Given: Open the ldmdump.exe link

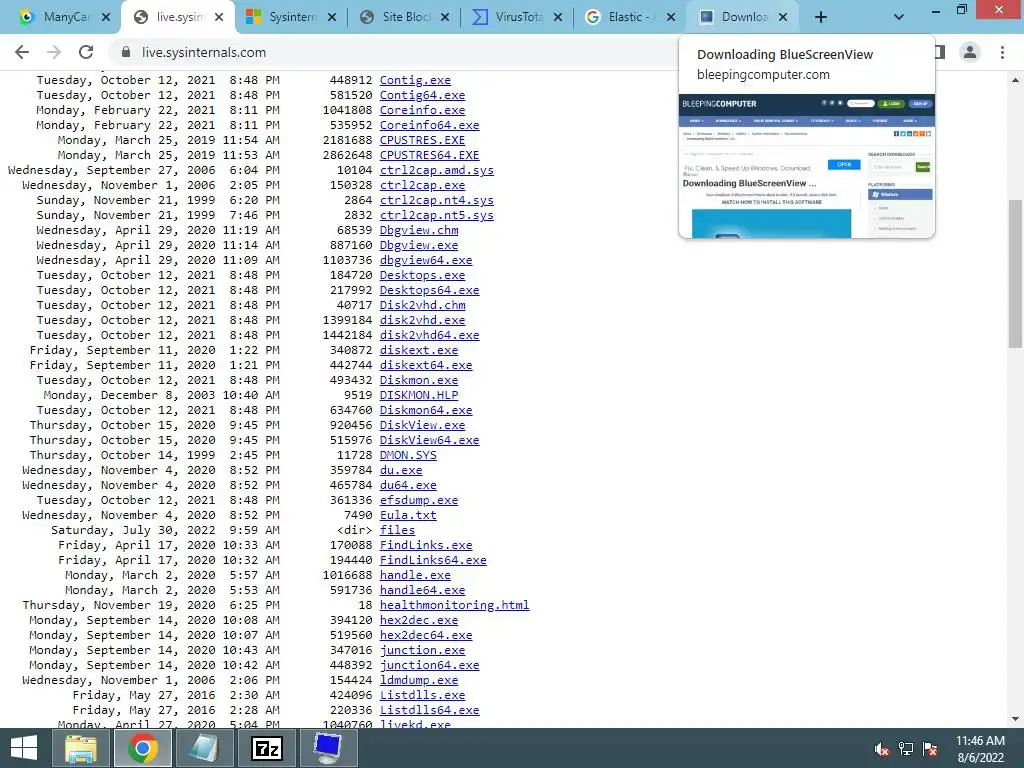Looking at the screenshot, I should [419, 680].
